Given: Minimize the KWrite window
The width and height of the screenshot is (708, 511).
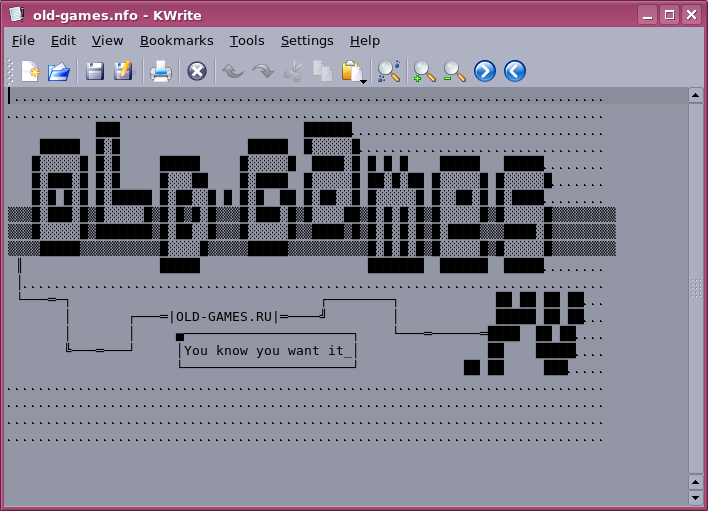Looking at the screenshot, I should (647, 15).
